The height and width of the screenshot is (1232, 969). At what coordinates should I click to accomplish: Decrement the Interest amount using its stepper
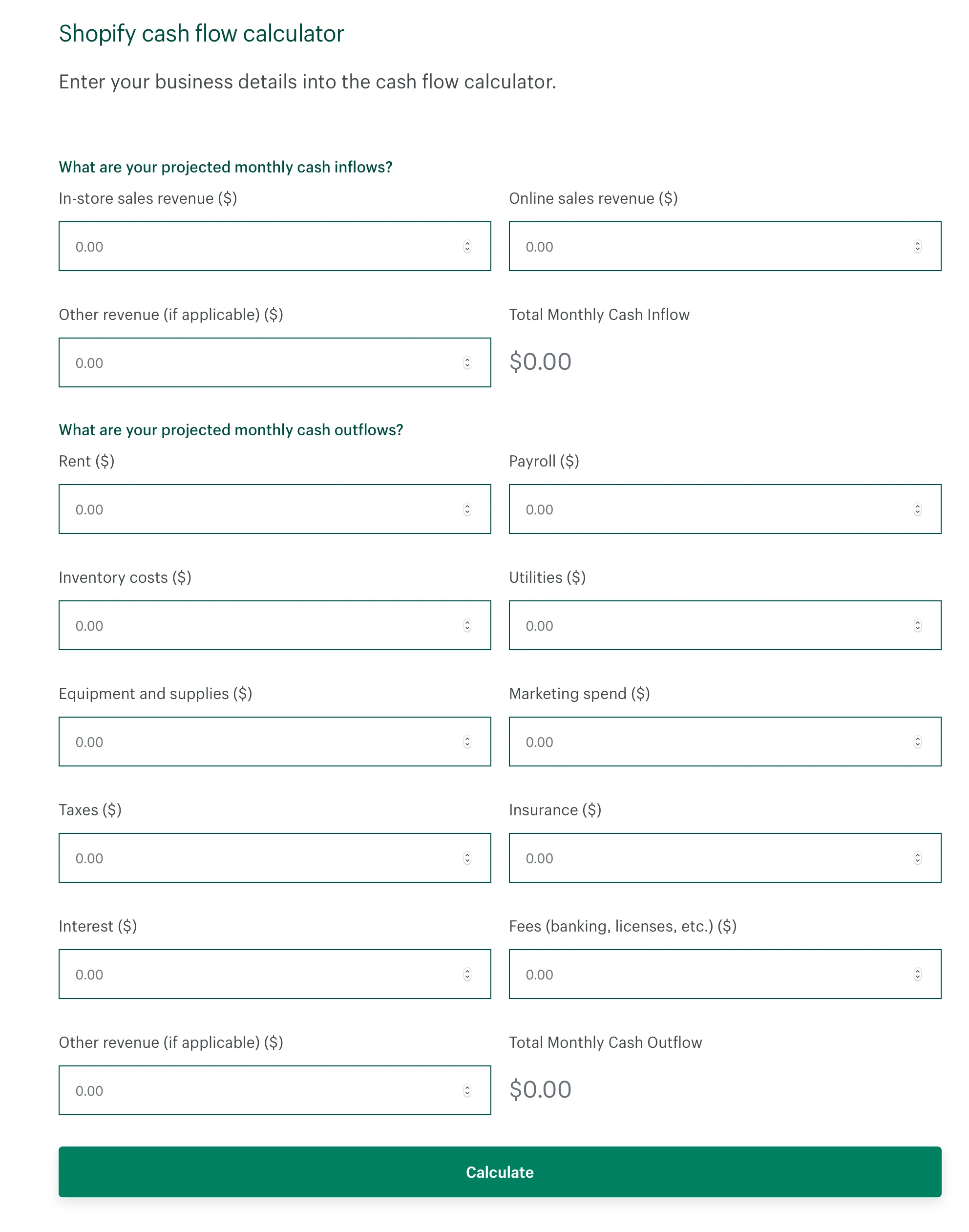(467, 977)
